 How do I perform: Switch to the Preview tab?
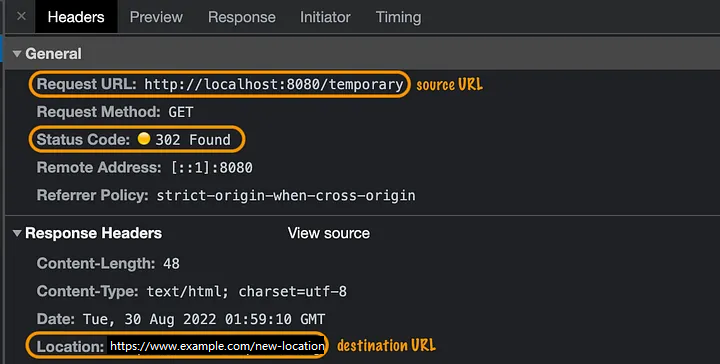(x=156, y=17)
